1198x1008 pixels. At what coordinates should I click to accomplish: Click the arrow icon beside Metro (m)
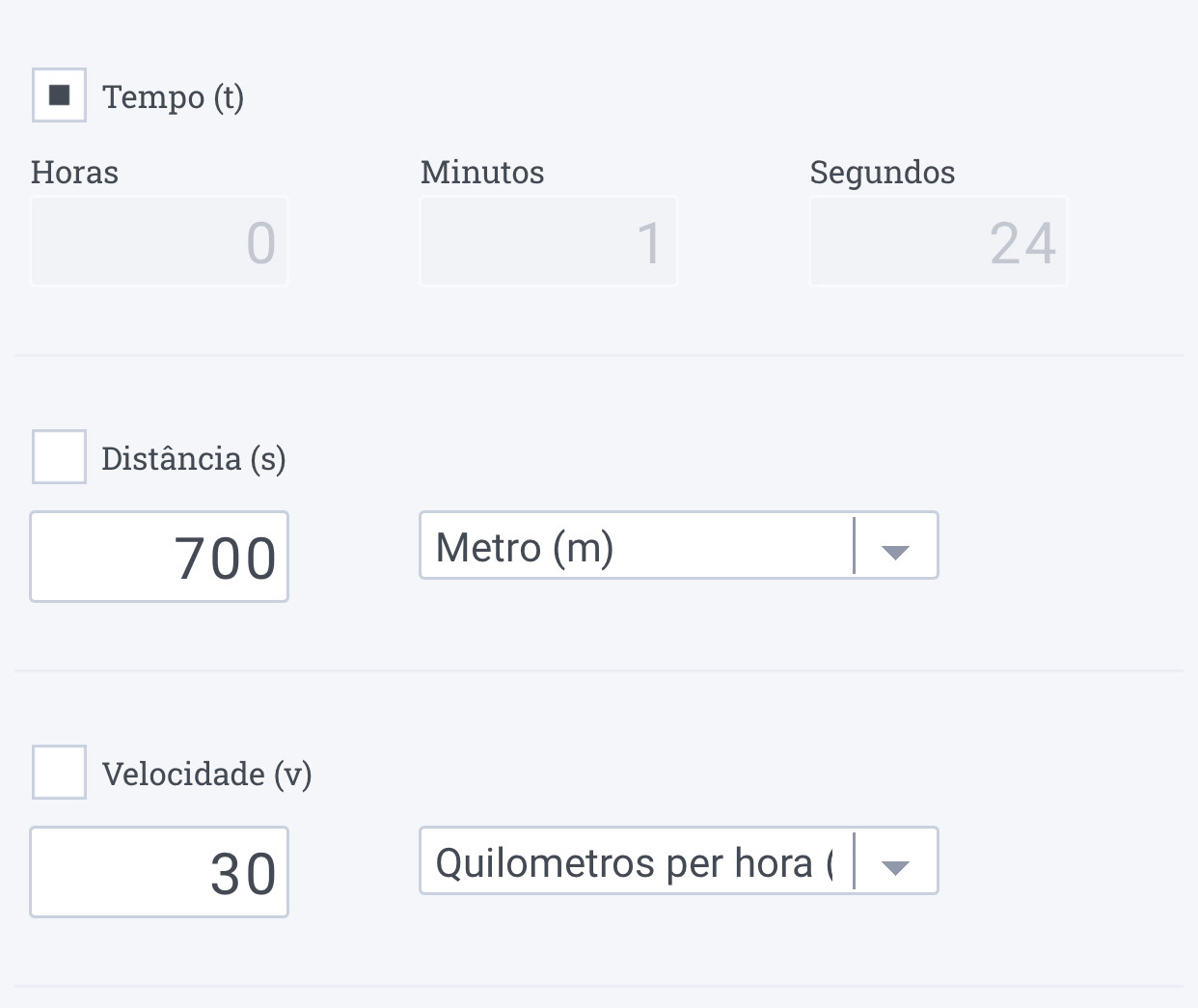[896, 550]
